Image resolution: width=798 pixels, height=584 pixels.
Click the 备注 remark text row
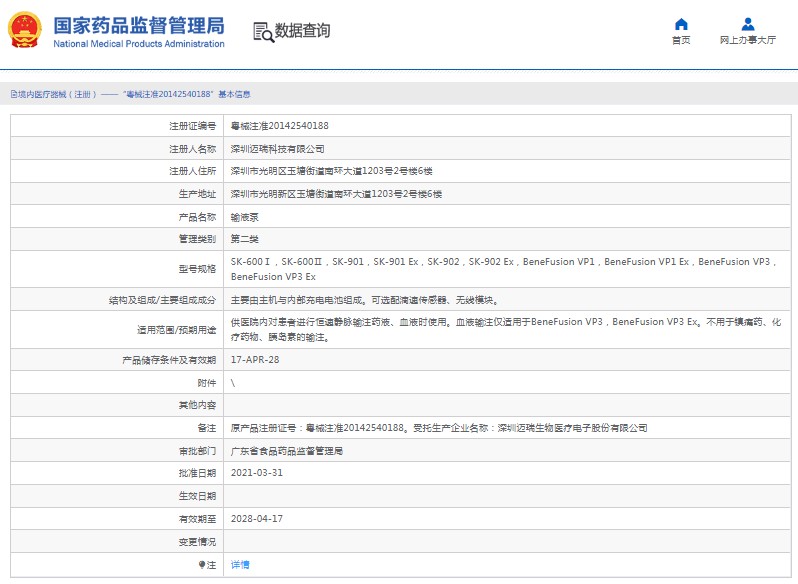[x=438, y=428]
